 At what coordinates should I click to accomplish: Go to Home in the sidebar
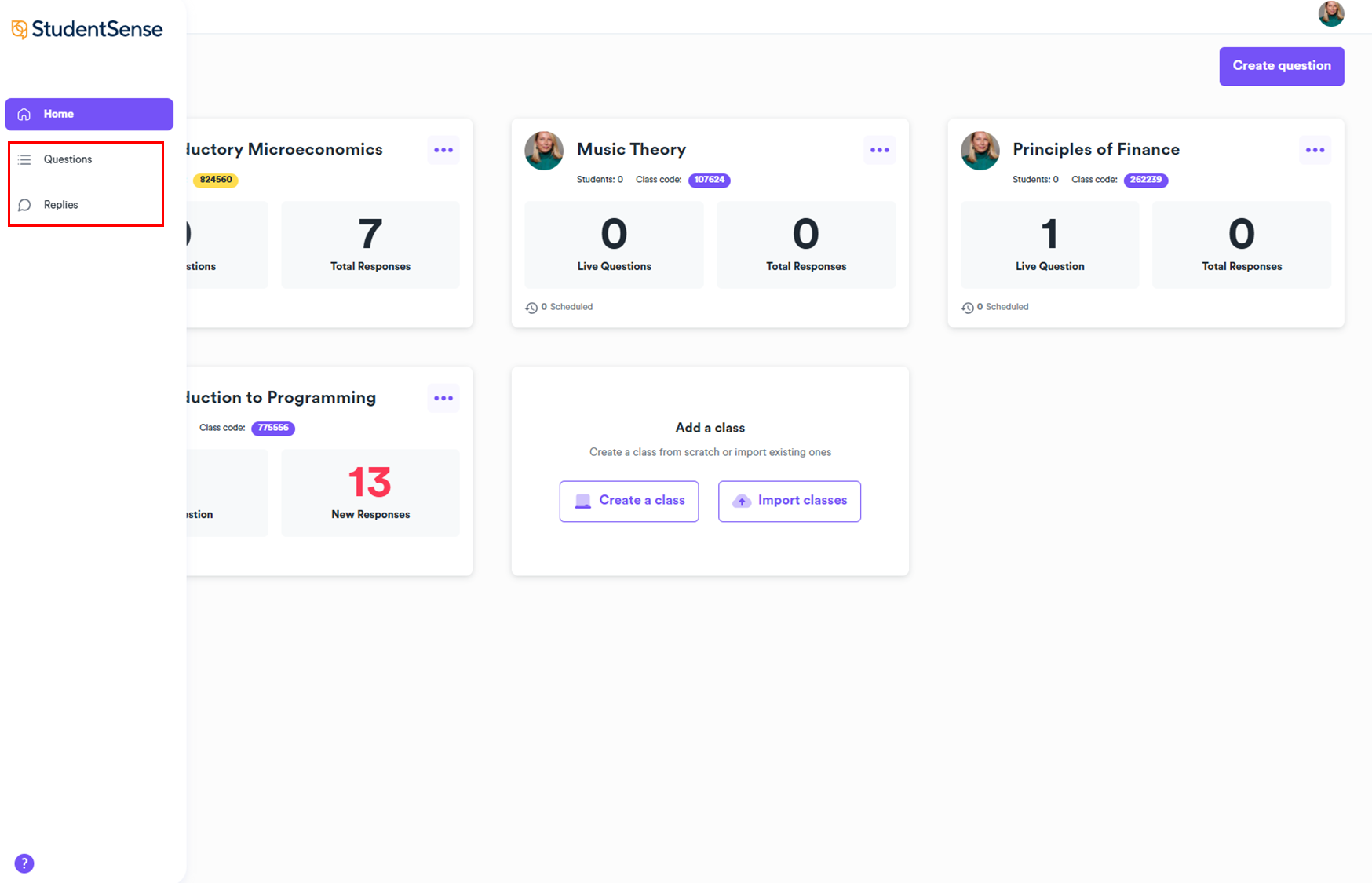(x=89, y=114)
